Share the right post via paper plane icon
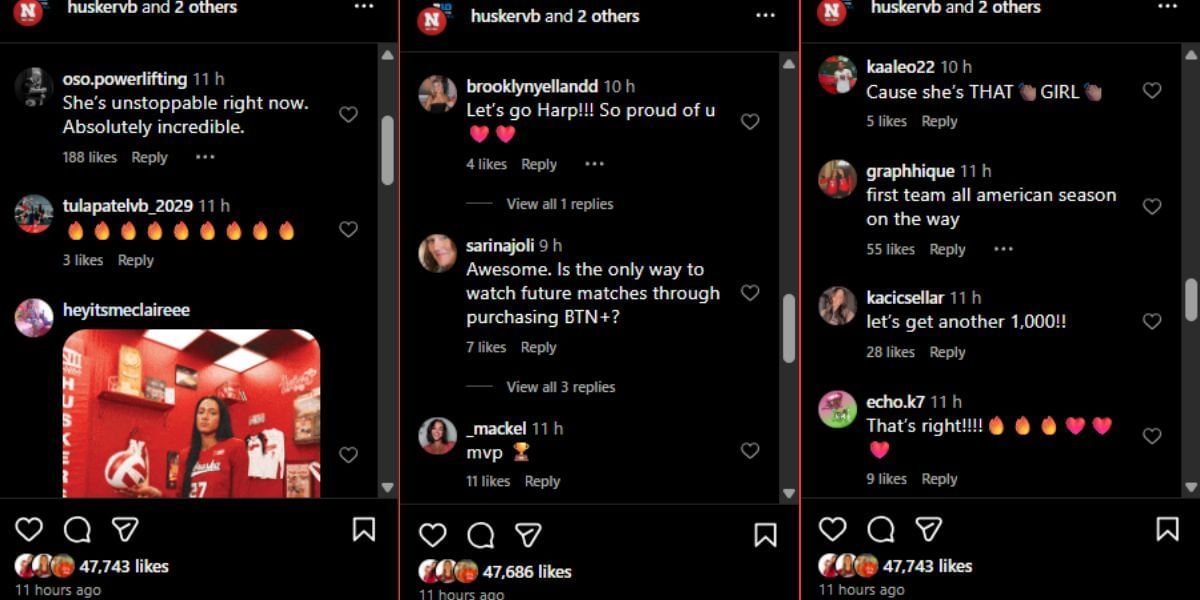The width and height of the screenshot is (1200, 600). 929,529
